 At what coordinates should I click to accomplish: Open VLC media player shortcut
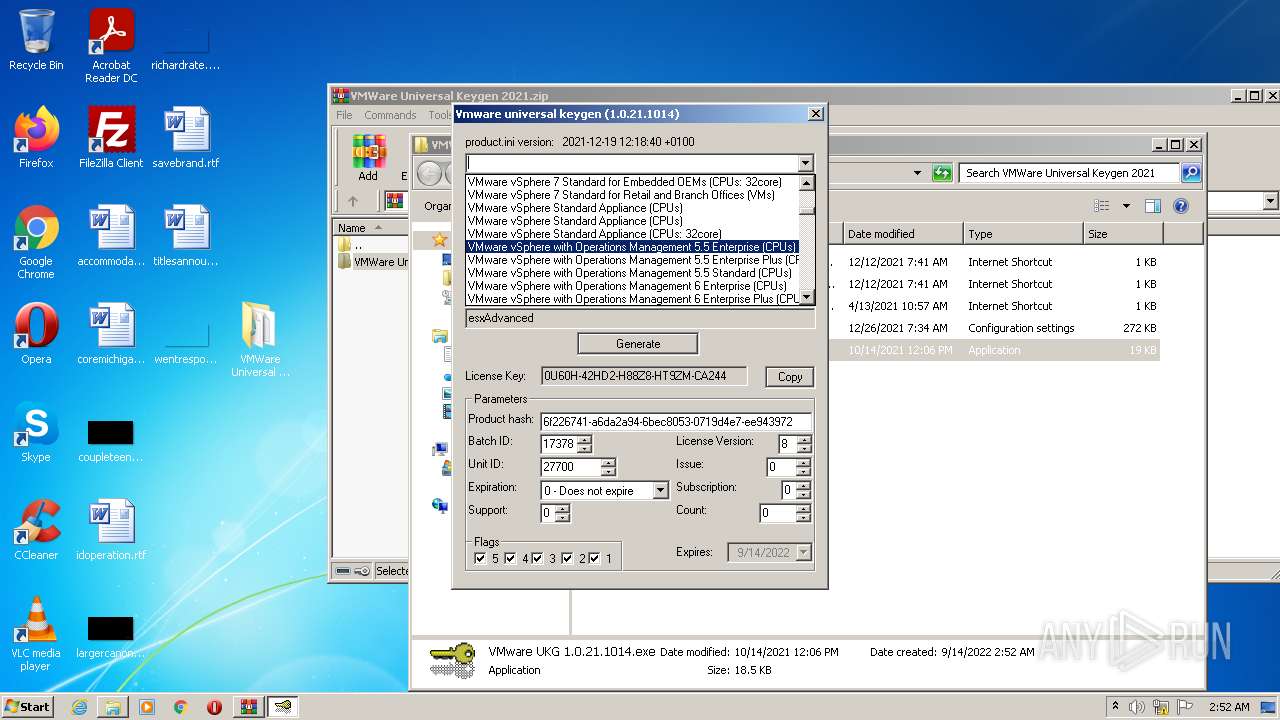coord(36,634)
